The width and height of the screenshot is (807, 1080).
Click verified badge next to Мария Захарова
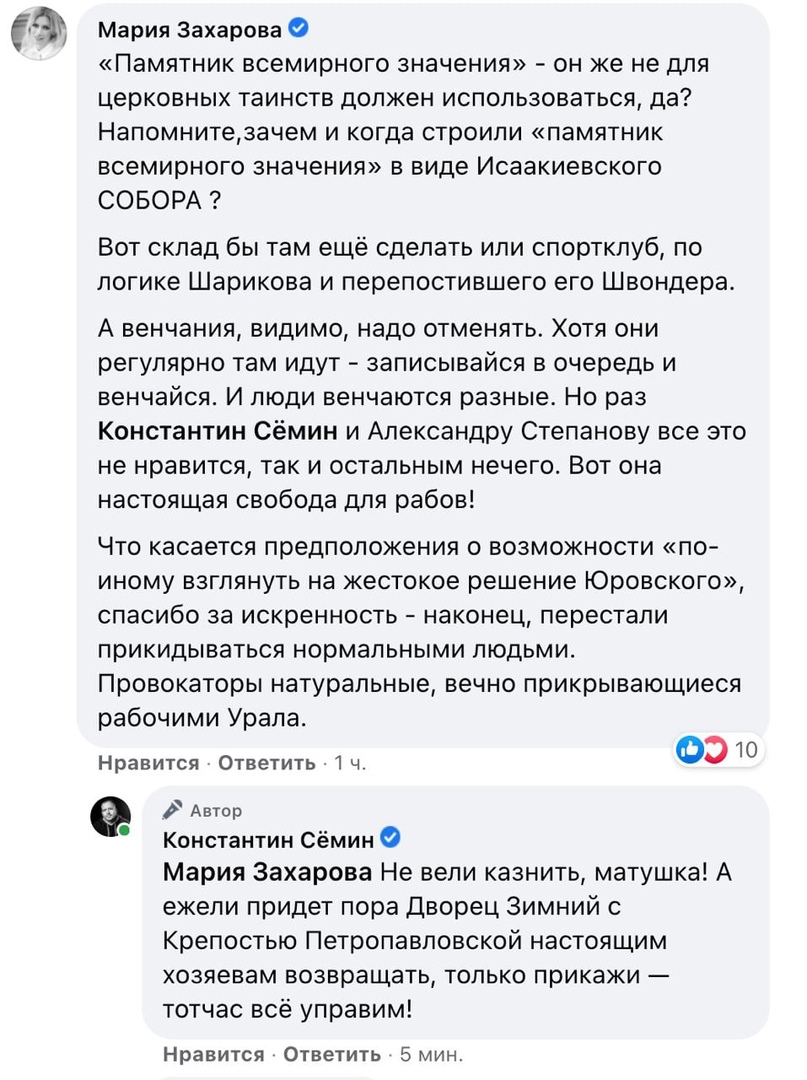pyautogui.click(x=298, y=28)
